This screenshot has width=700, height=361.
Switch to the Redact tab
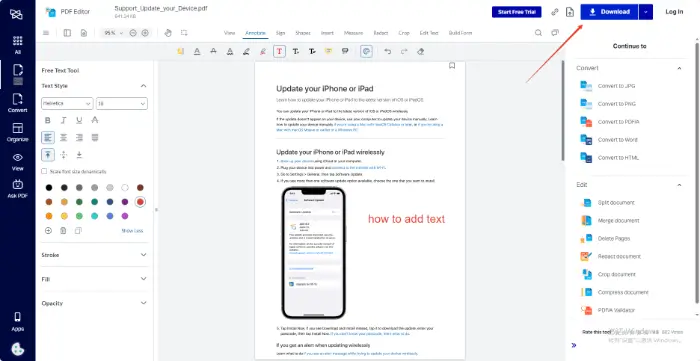point(381,33)
